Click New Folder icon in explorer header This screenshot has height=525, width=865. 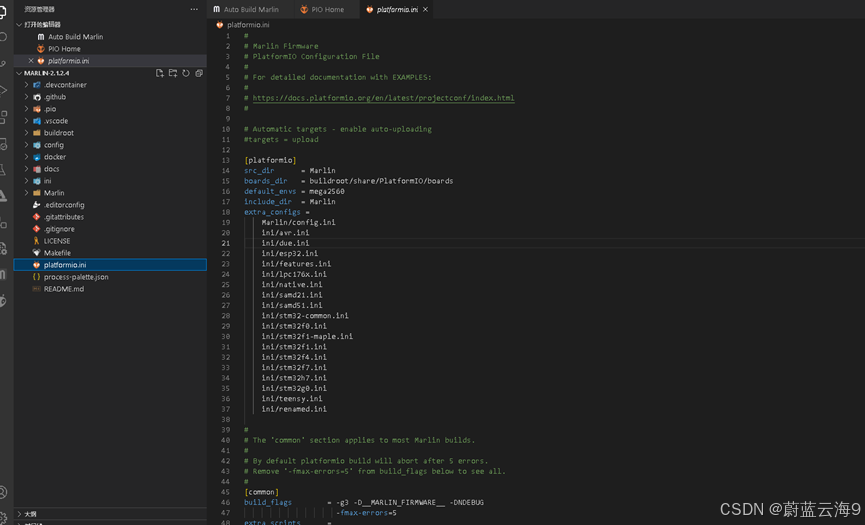pos(173,73)
